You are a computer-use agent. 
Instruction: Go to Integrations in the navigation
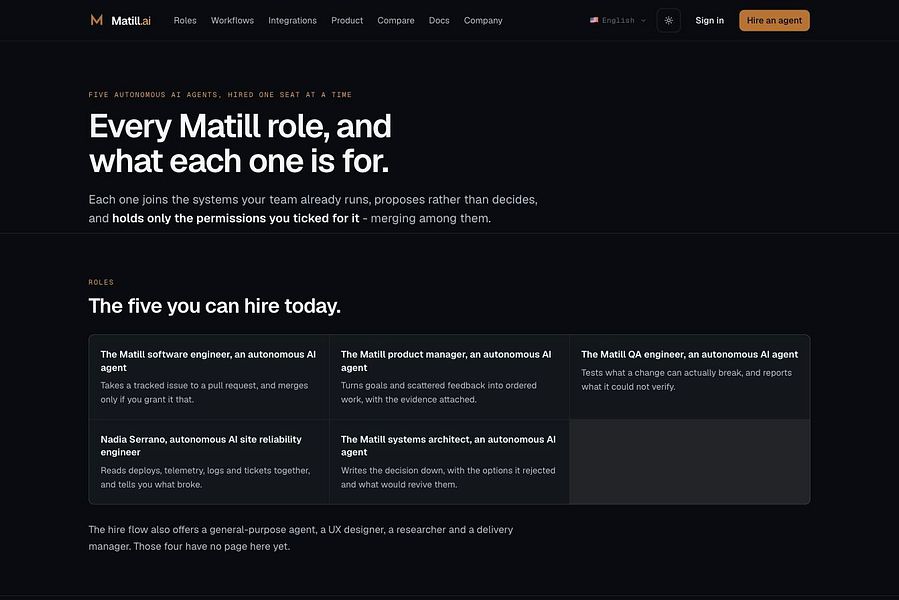292,21
